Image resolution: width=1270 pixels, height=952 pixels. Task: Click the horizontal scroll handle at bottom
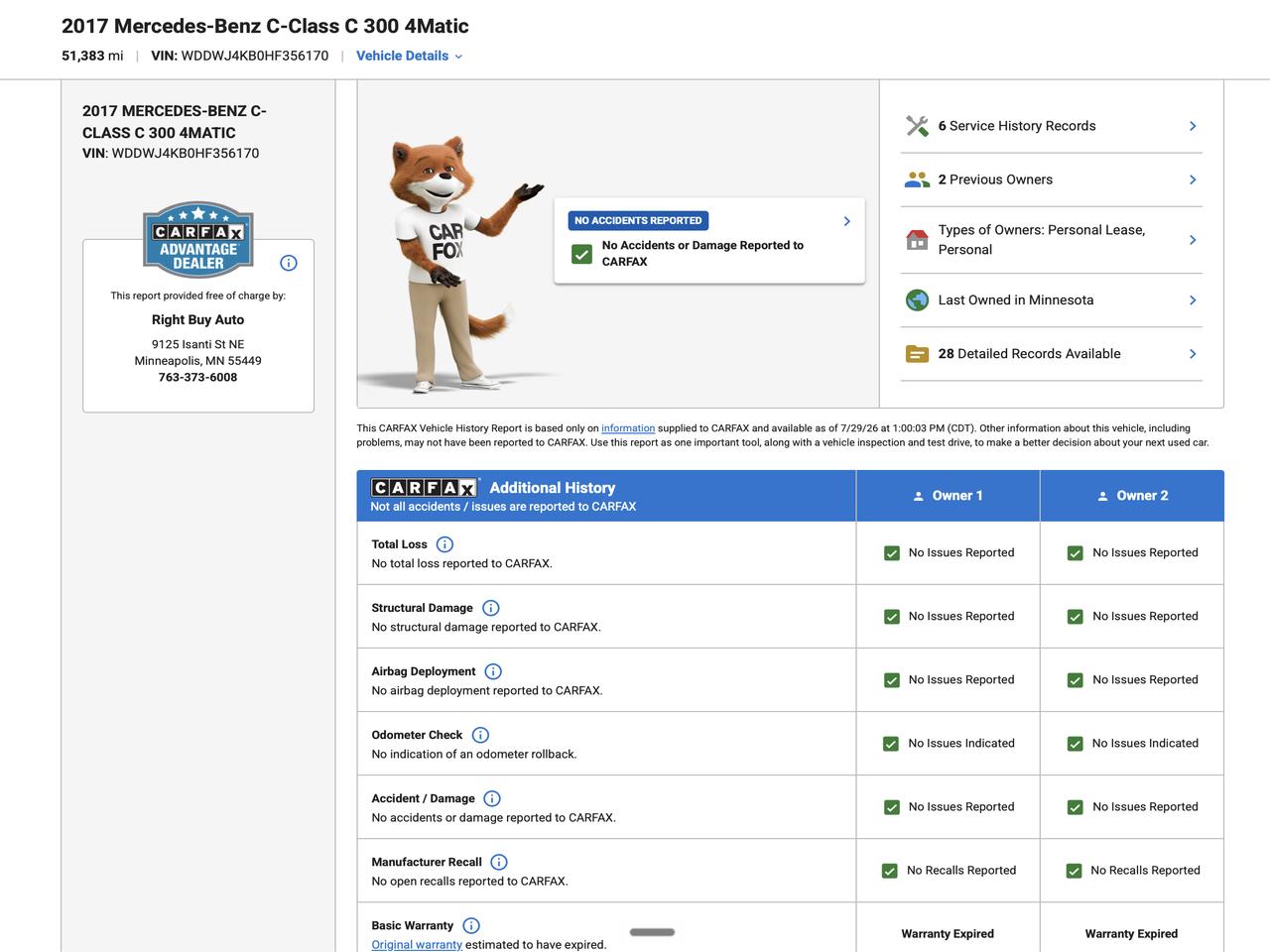click(652, 932)
